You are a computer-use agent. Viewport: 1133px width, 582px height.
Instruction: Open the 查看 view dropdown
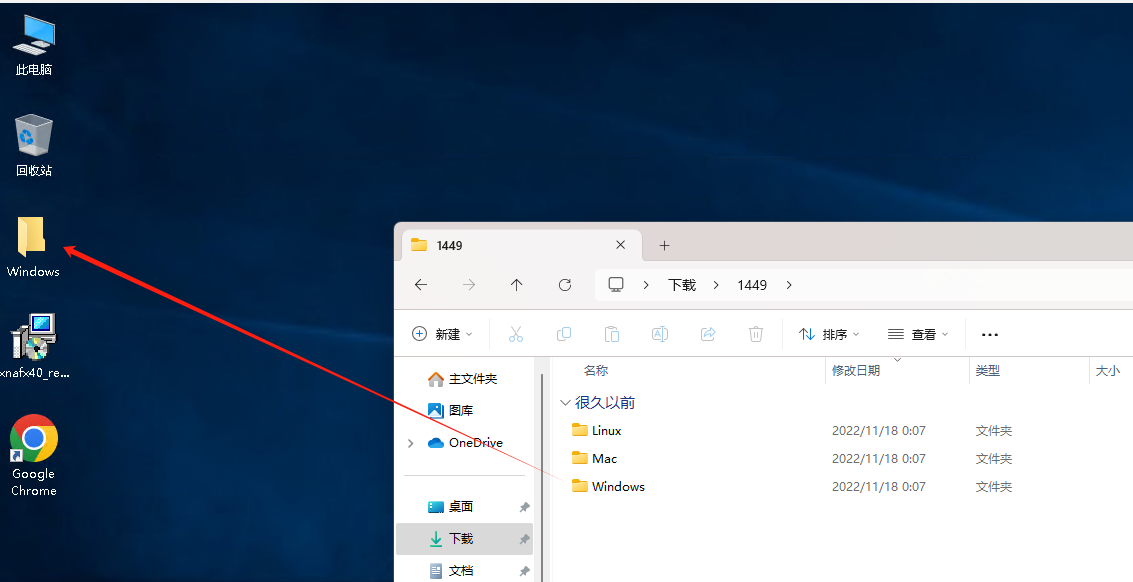click(x=918, y=334)
